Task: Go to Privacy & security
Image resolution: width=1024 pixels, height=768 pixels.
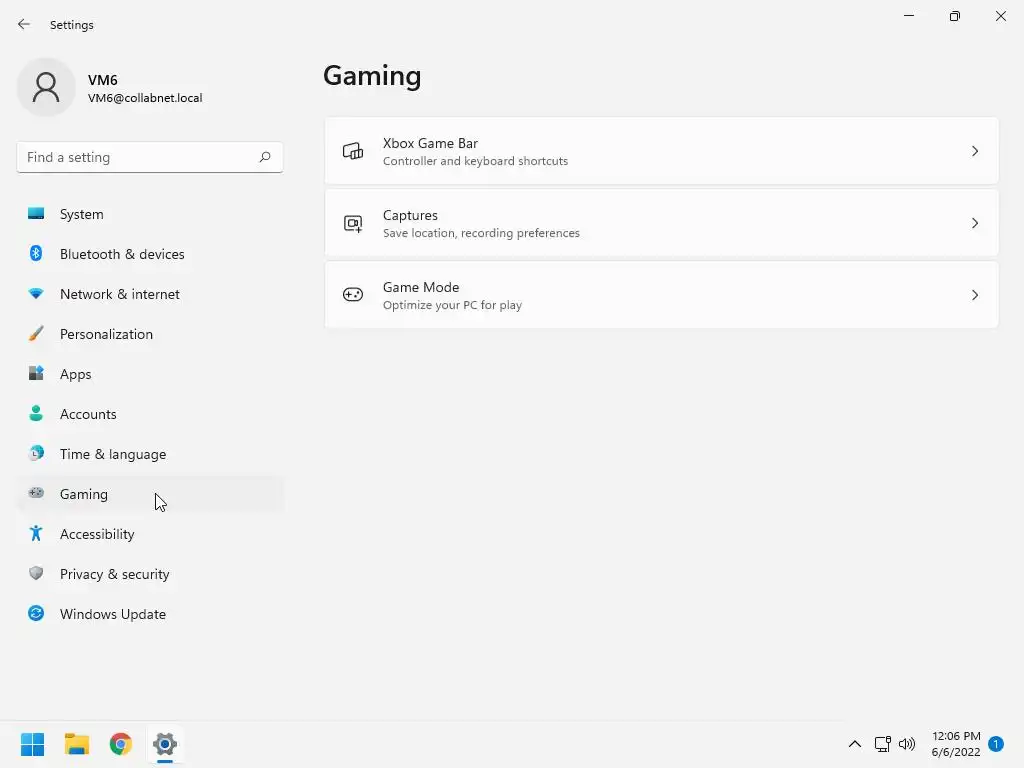Action: point(150,574)
